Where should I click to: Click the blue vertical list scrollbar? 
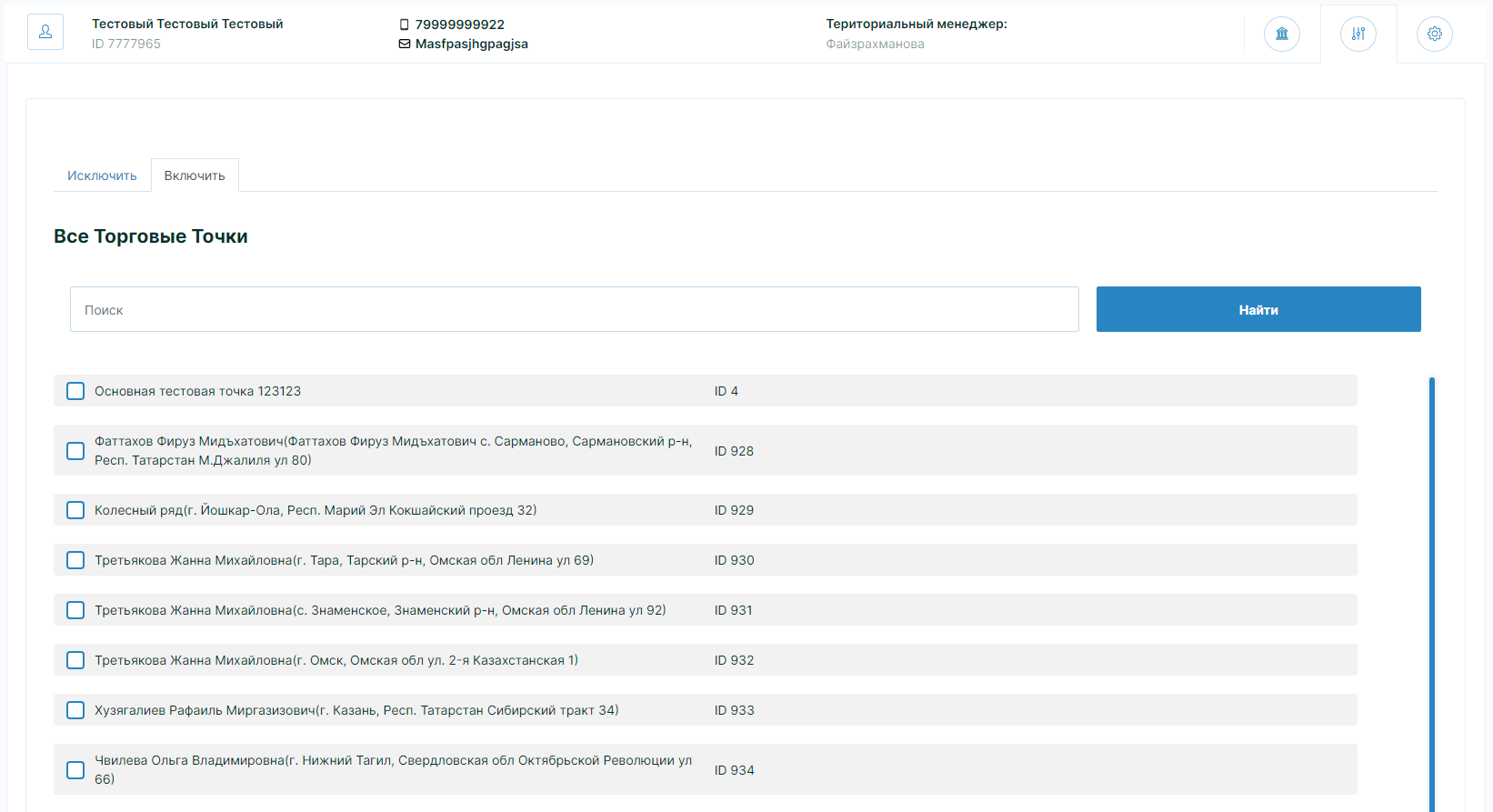pos(1431,591)
